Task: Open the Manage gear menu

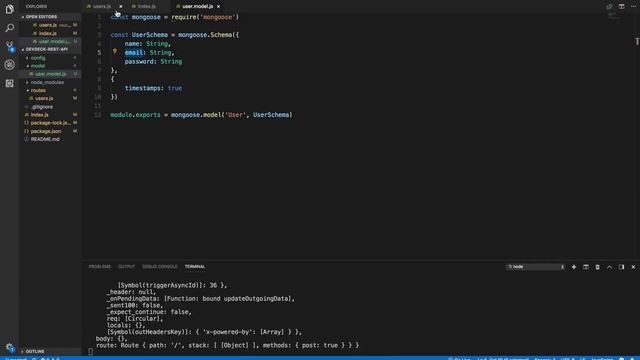Action: pyautogui.click(x=10, y=347)
